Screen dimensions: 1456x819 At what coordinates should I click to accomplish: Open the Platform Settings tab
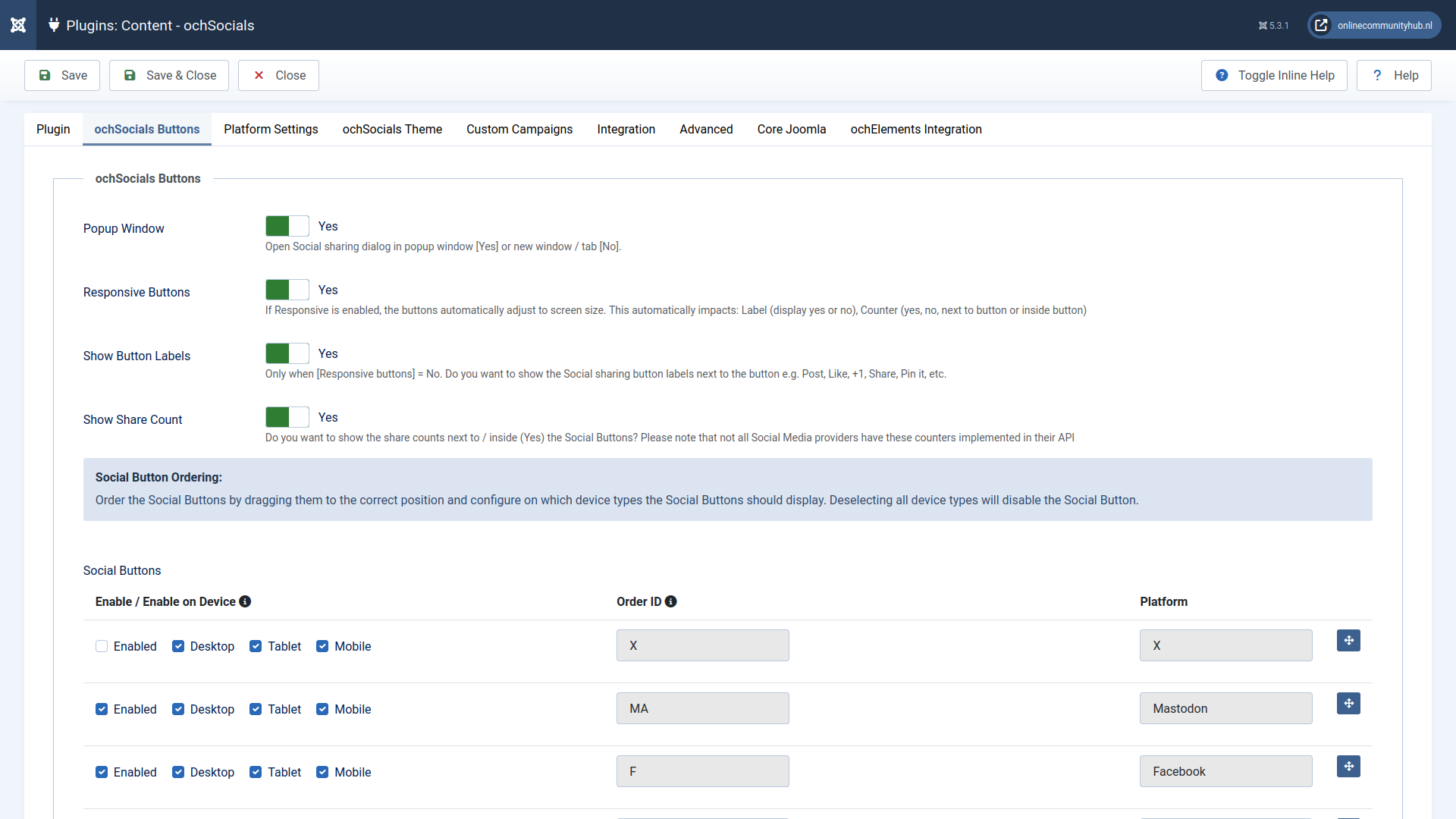pos(271,129)
